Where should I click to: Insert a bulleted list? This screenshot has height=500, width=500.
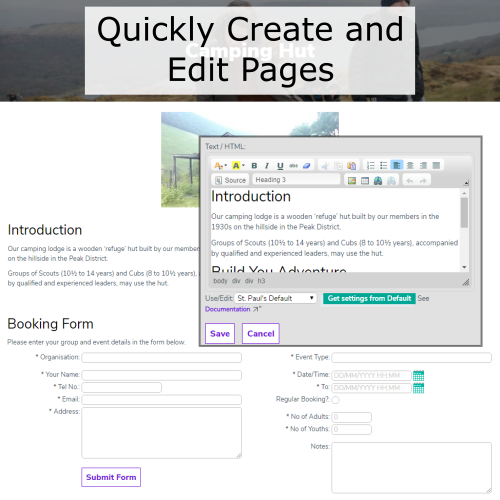click(384, 165)
